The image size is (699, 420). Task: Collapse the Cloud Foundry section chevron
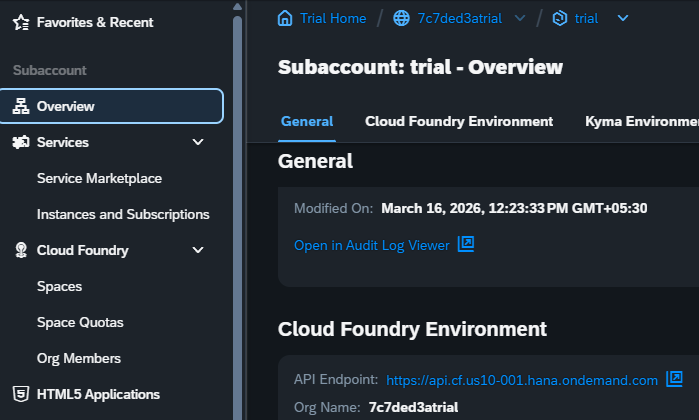pyautogui.click(x=198, y=250)
